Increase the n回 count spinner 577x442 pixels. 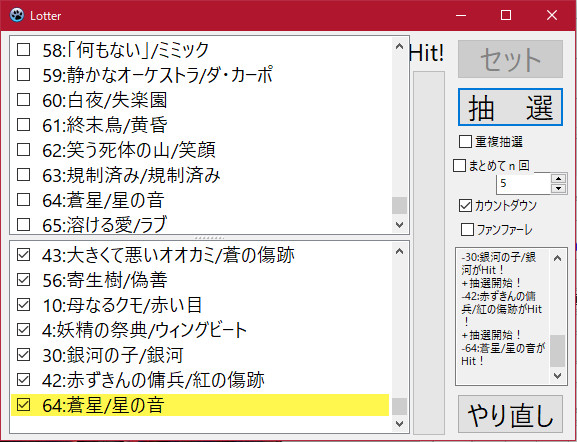tap(559, 178)
